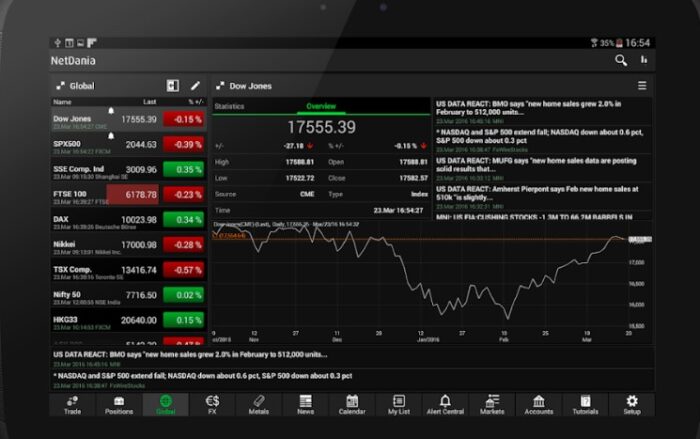Go to the FX currency section
The height and width of the screenshot is (439, 700).
click(212, 404)
